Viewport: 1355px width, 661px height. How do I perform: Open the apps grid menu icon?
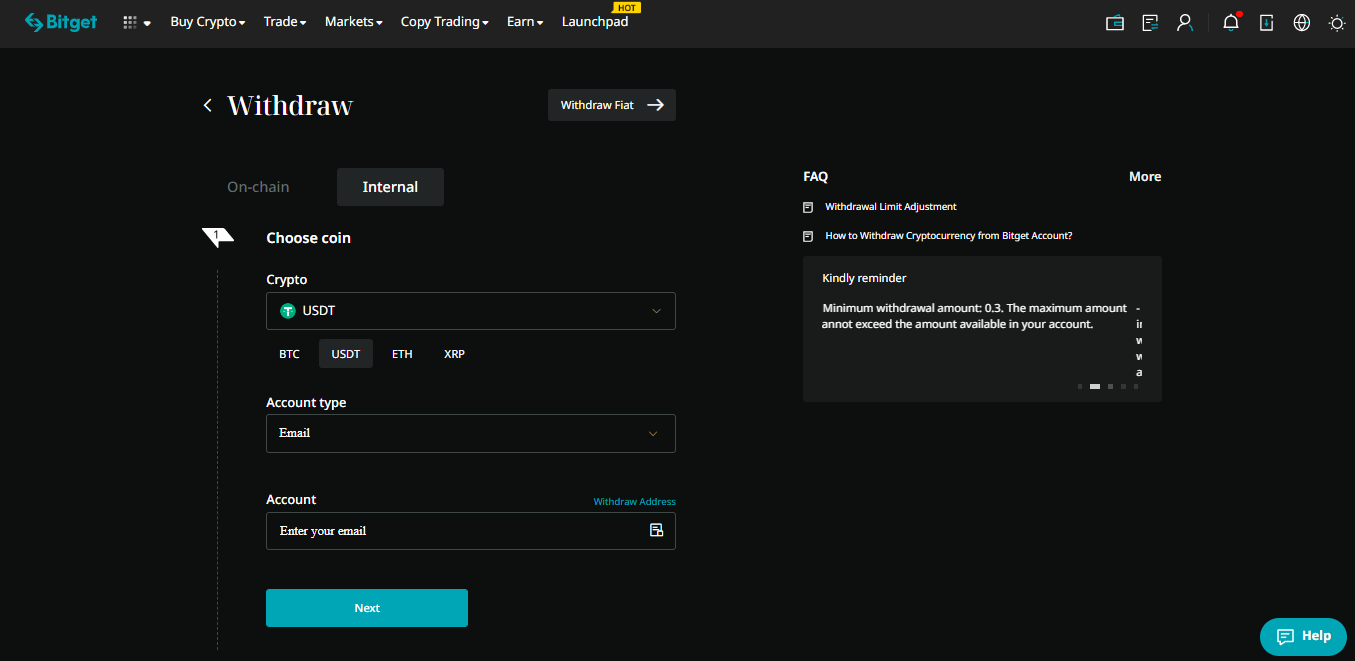(130, 22)
